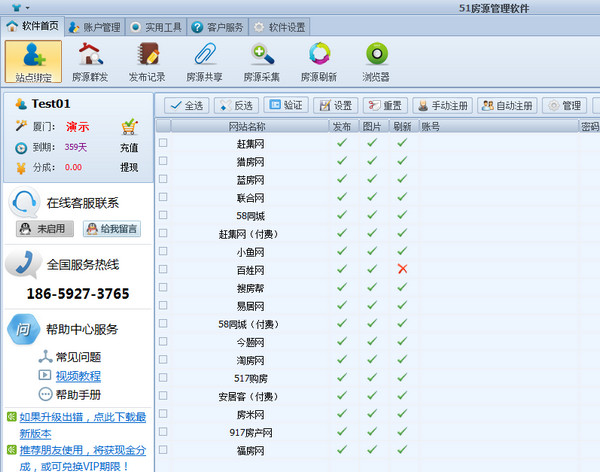The image size is (600, 472).
Task: Click 全选 select all button
Action: 187,106
